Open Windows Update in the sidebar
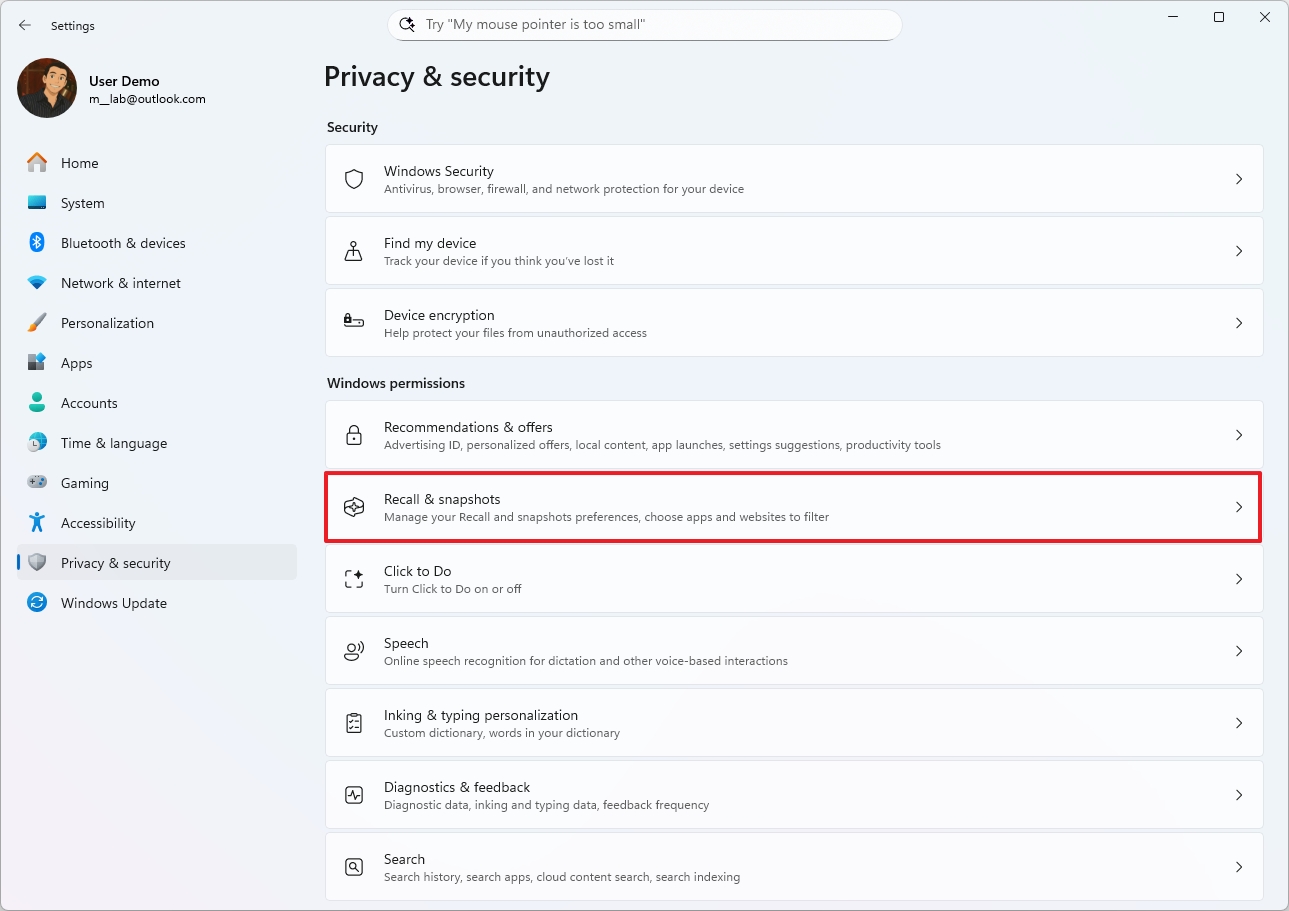This screenshot has width=1289, height=911. click(x=113, y=603)
